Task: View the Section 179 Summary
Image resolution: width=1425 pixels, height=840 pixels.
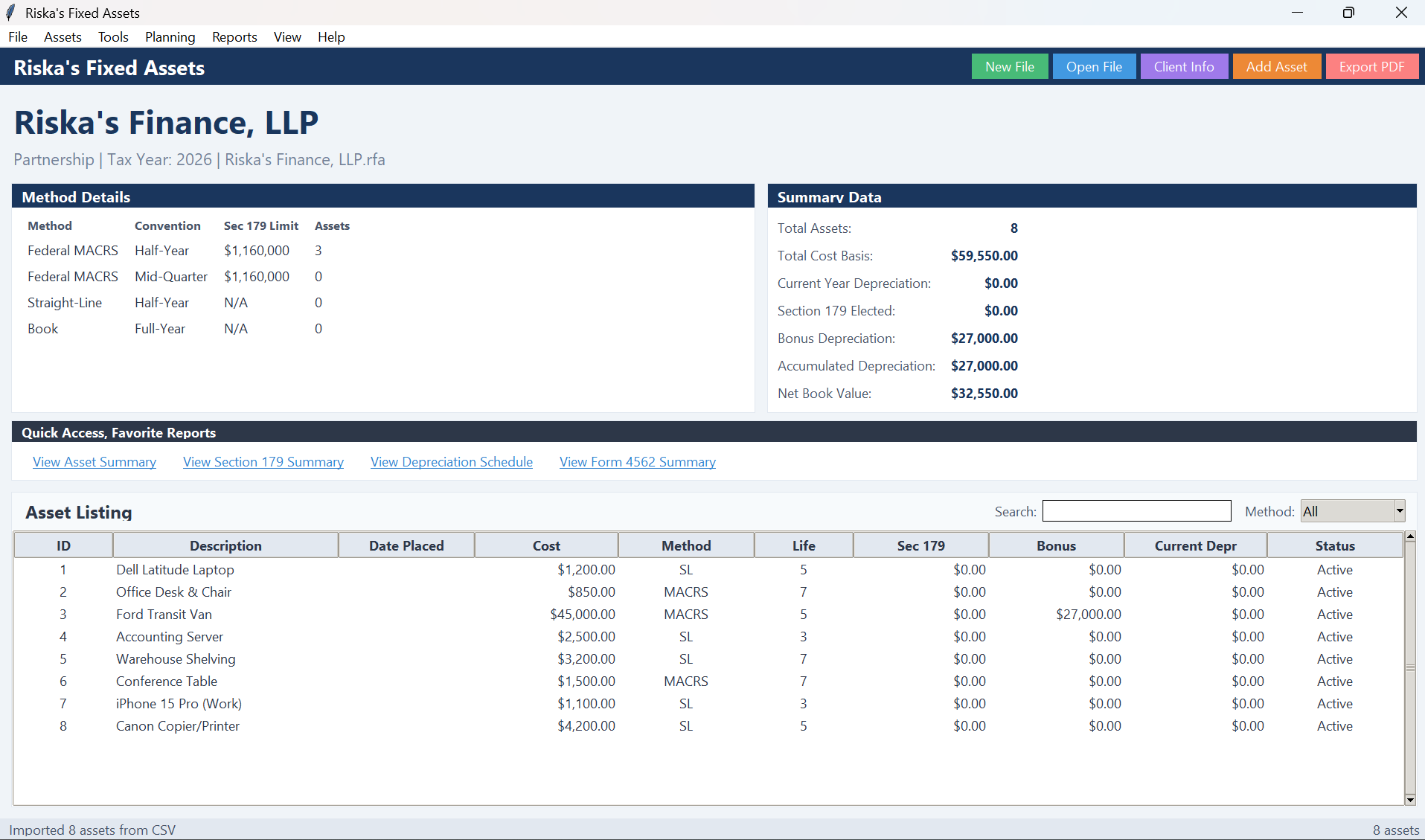Action: [x=263, y=461]
